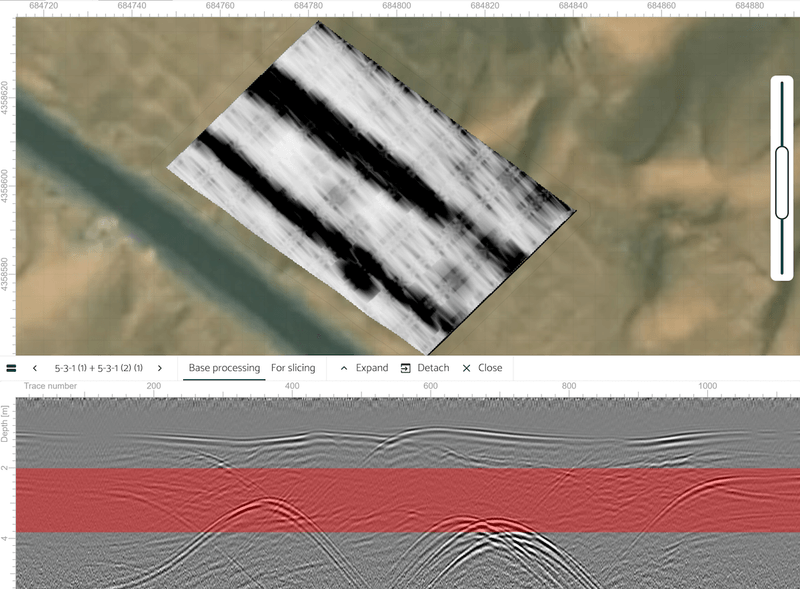The height and width of the screenshot is (589, 800).
Task: Click upper part of vertical slider track
Action: [781, 110]
